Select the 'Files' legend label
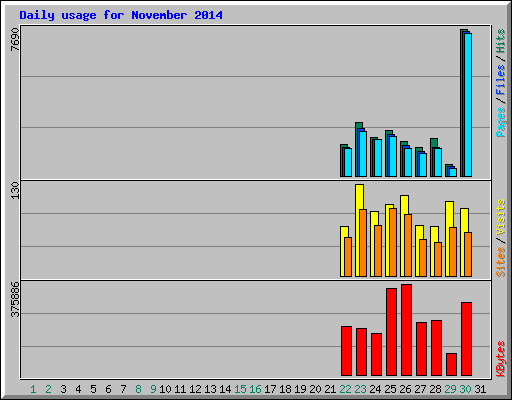The image size is (512, 400). [500, 79]
